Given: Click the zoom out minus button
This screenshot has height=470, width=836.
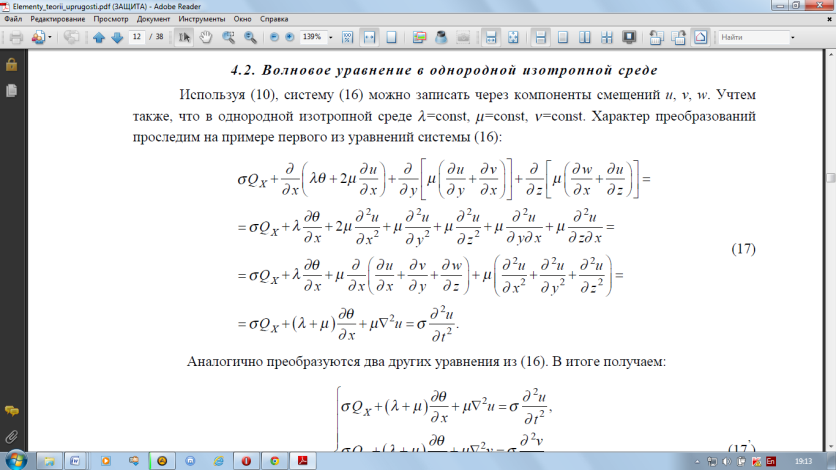Looking at the screenshot, I should pyautogui.click(x=274, y=37).
